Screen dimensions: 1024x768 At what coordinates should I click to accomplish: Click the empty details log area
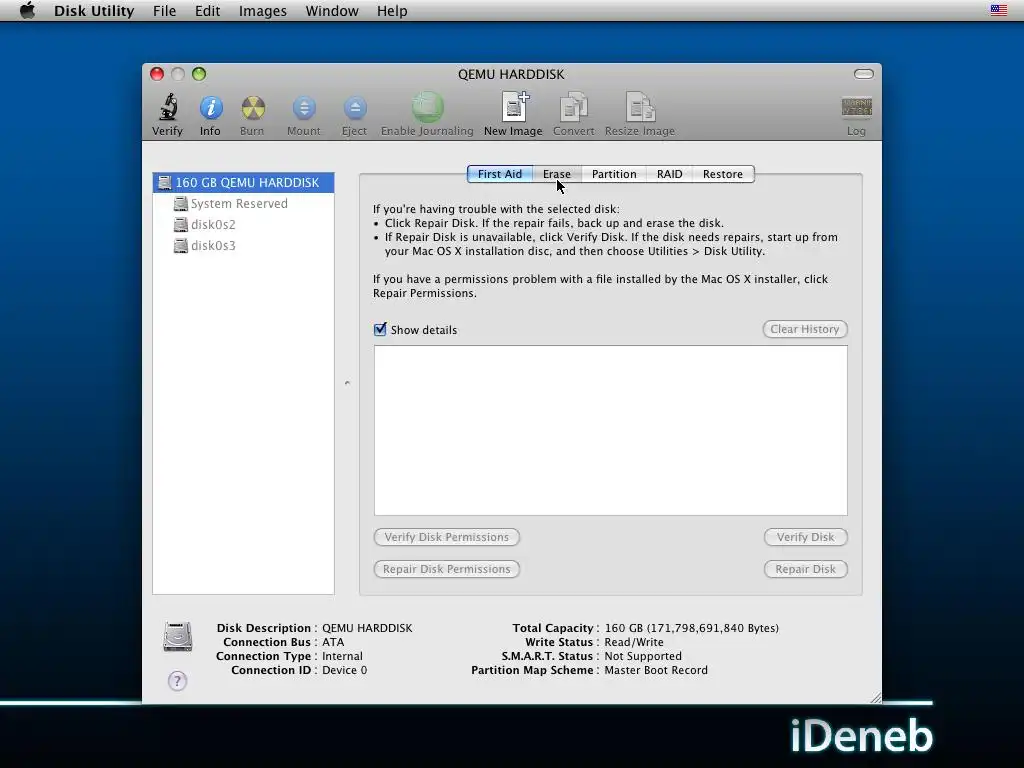pos(611,430)
